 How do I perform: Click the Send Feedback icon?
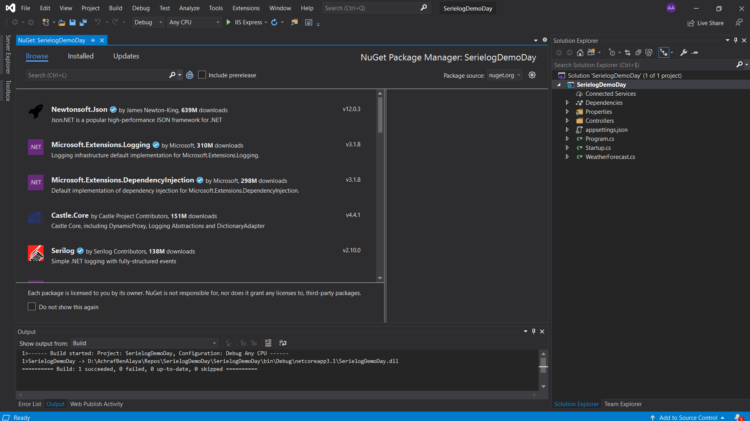click(739, 23)
